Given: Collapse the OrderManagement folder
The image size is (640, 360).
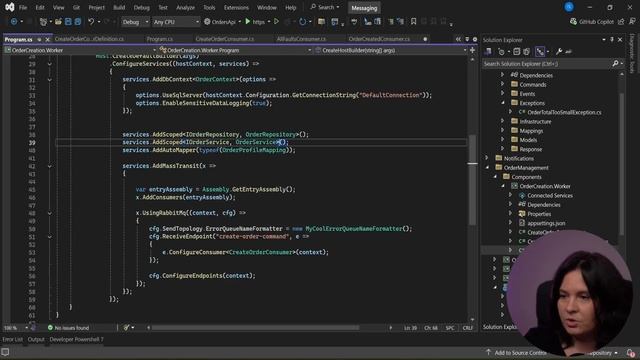Looking at the screenshot, I should tap(487, 167).
